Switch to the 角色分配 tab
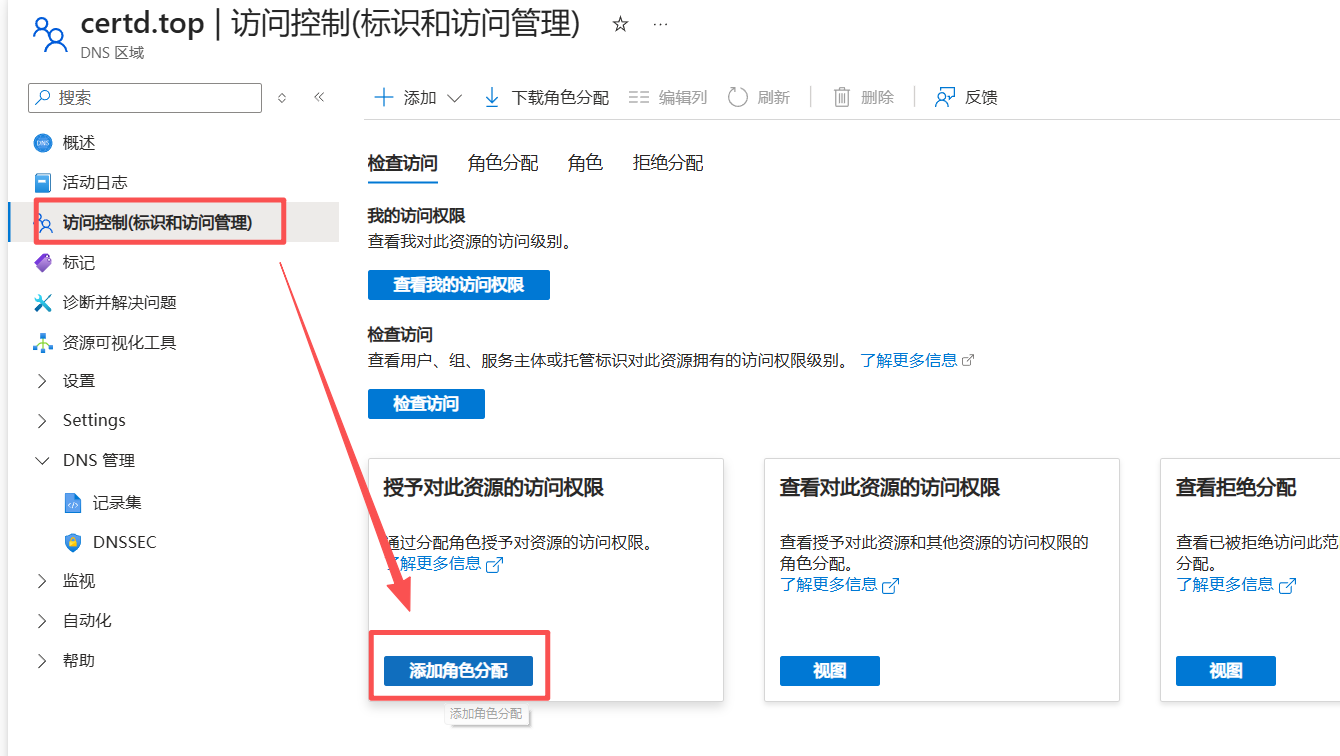Image resolution: width=1340 pixels, height=756 pixels. click(503, 163)
